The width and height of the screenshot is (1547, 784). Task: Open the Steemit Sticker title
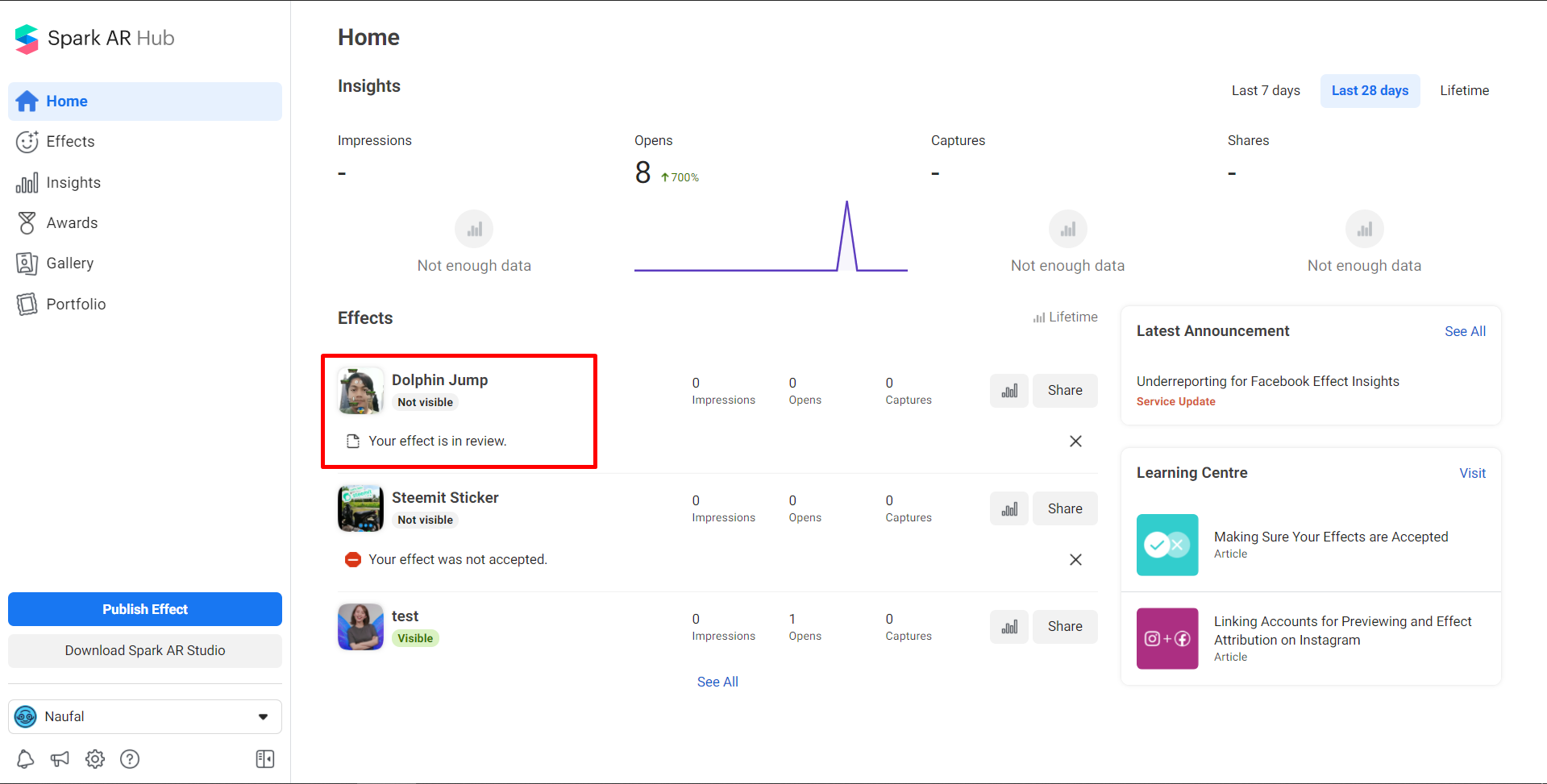coord(445,498)
